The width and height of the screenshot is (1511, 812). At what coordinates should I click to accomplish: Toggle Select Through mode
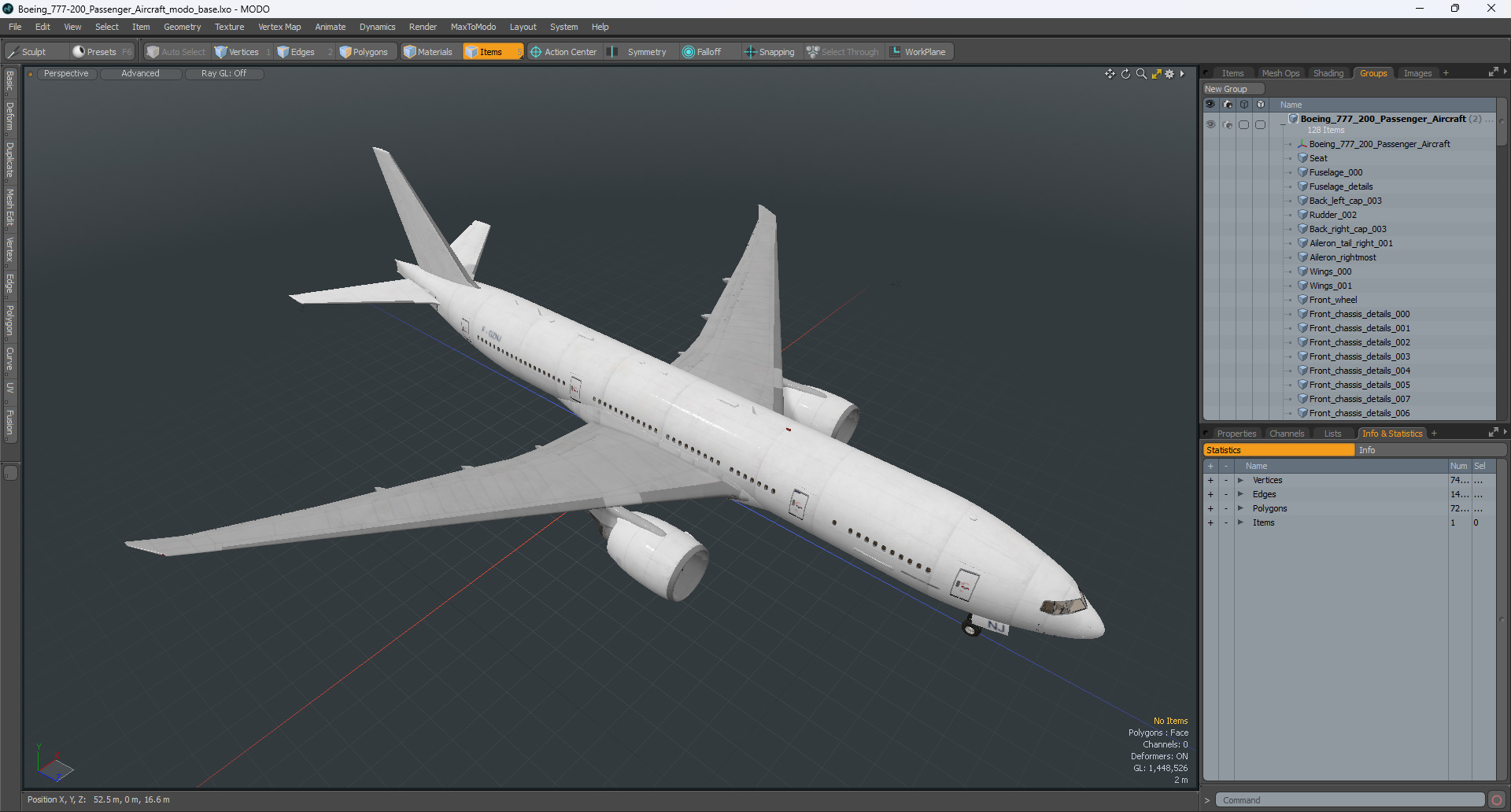coord(844,52)
